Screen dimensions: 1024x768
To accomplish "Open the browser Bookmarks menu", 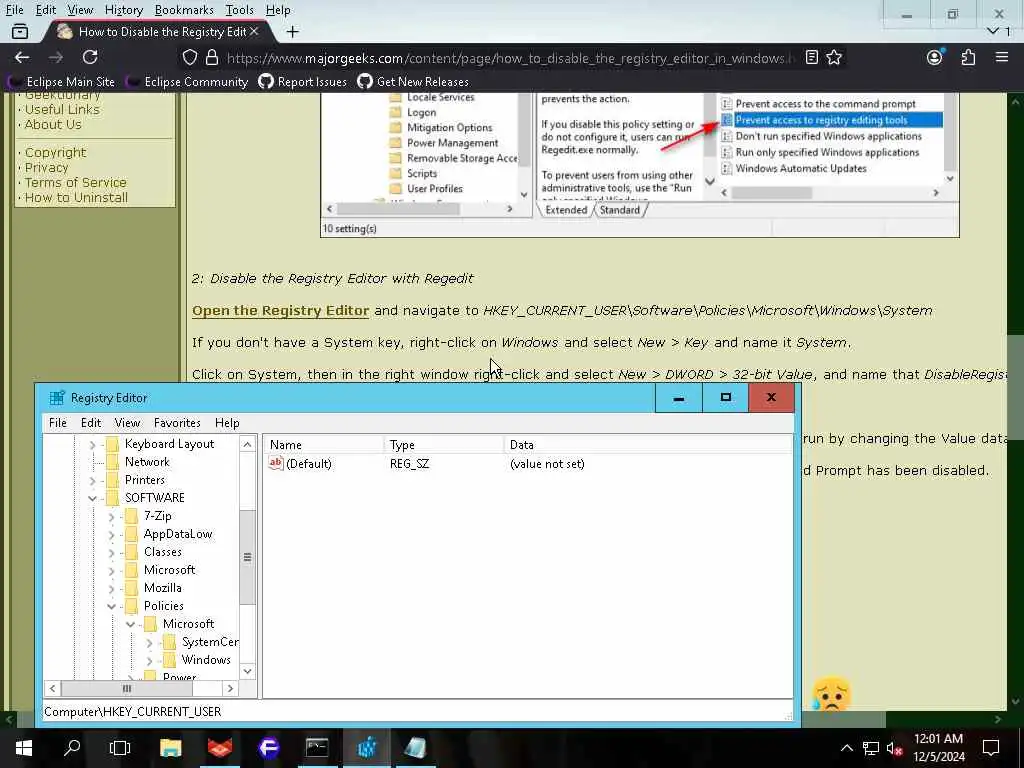I will pos(184,10).
